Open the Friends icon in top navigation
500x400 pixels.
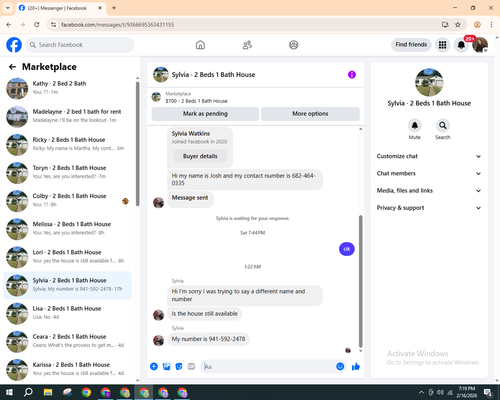click(x=247, y=45)
